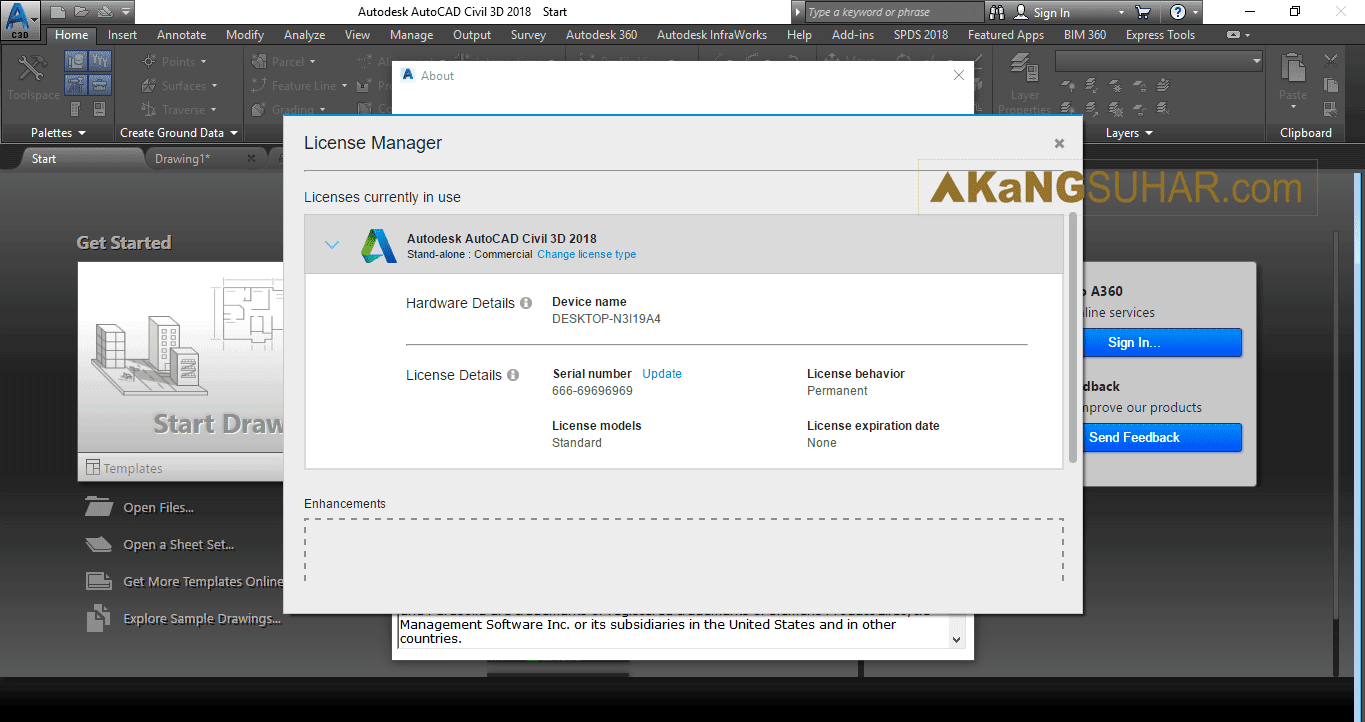Click the Open a Sheet Set icon
Viewport: 1365px width, 722px height.
coord(98,544)
